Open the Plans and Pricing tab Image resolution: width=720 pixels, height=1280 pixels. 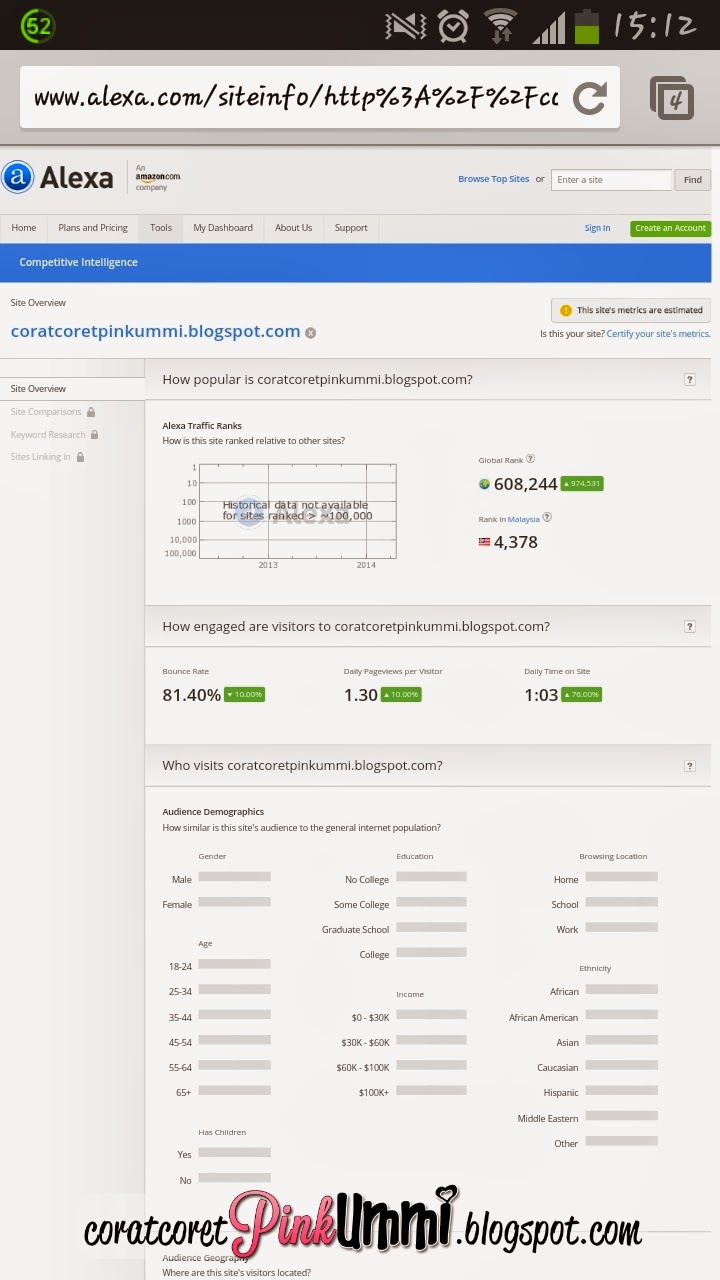click(93, 228)
